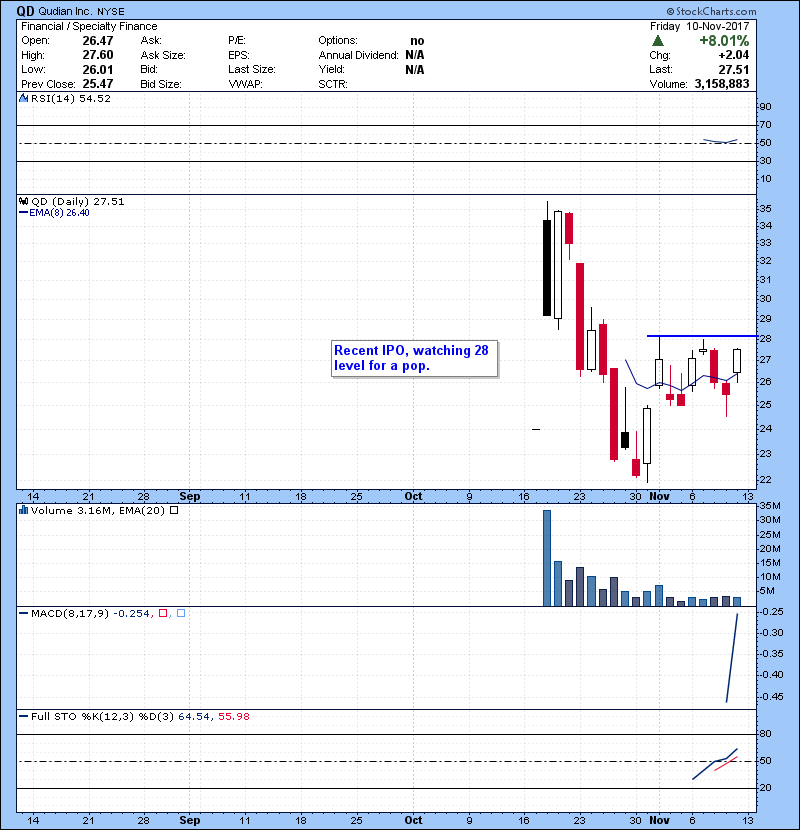Click the volume bars icon beside Volume 3.16M
Image resolution: width=800 pixels, height=830 pixels.
click(23, 510)
